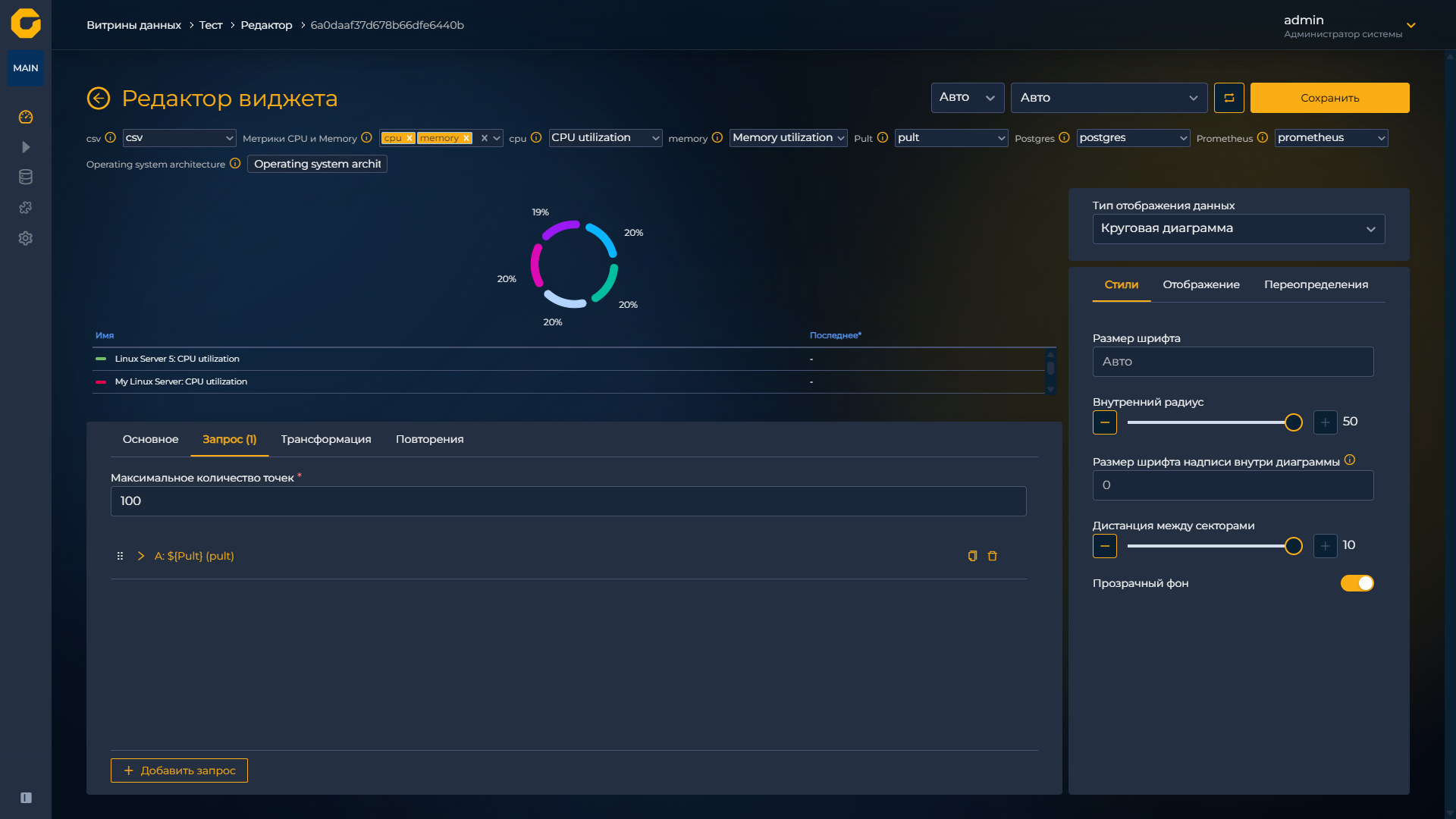Switch to Запрос (1) tab
This screenshot has height=819, width=1456.
(230, 440)
